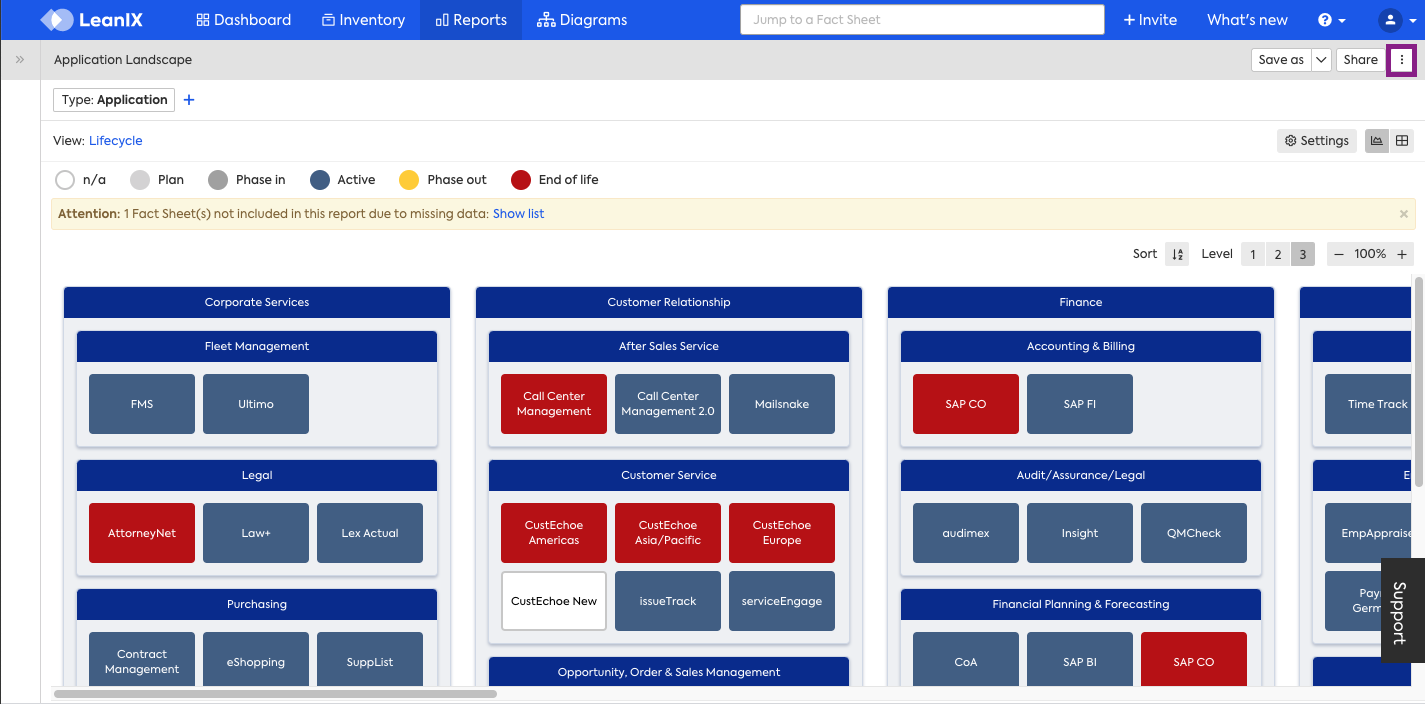Select the AttorneyNet tile
1425x704 pixels.
click(x=142, y=533)
